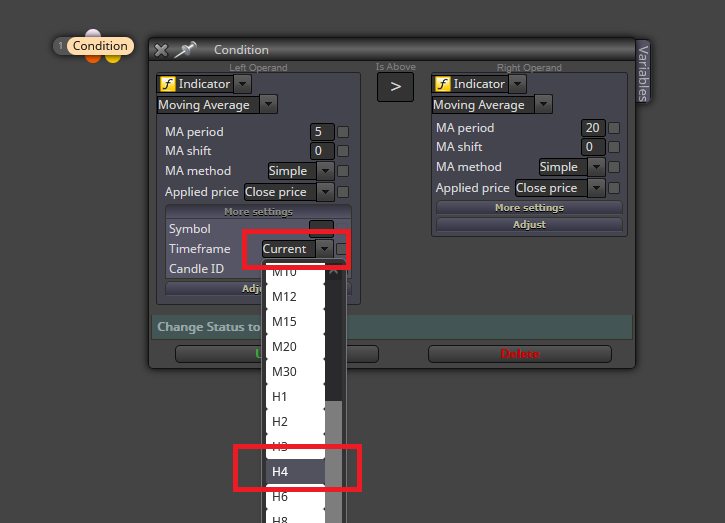
Task: Select M12 in timeframe list
Action: pos(295,297)
